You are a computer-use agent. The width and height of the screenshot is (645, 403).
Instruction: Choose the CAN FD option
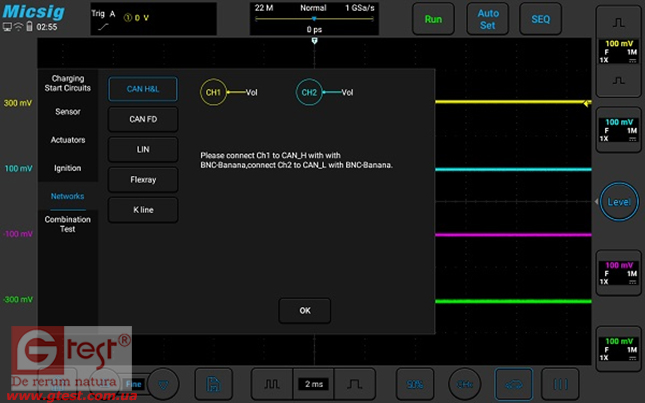pyautogui.click(x=143, y=119)
